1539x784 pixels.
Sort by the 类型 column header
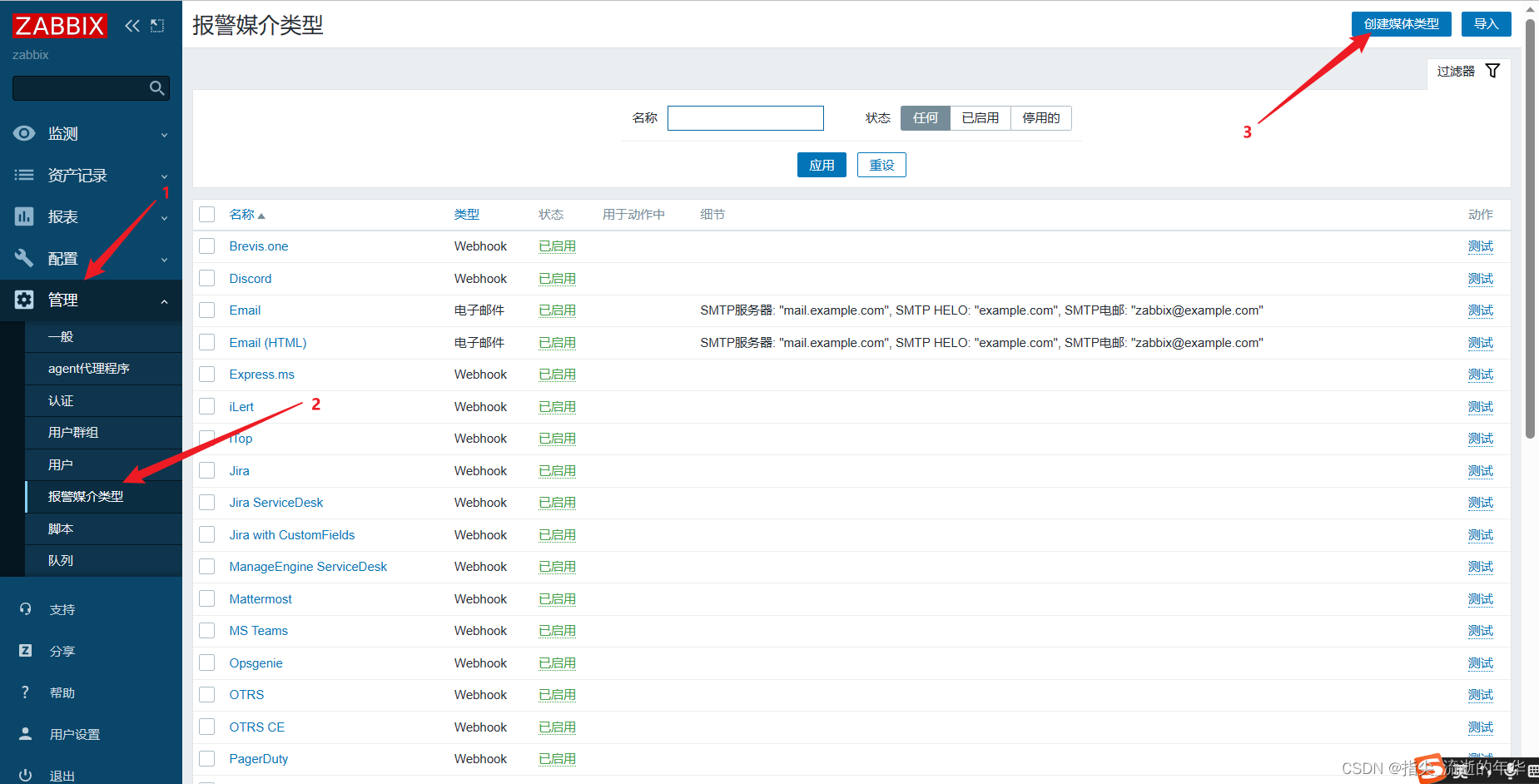click(x=466, y=215)
